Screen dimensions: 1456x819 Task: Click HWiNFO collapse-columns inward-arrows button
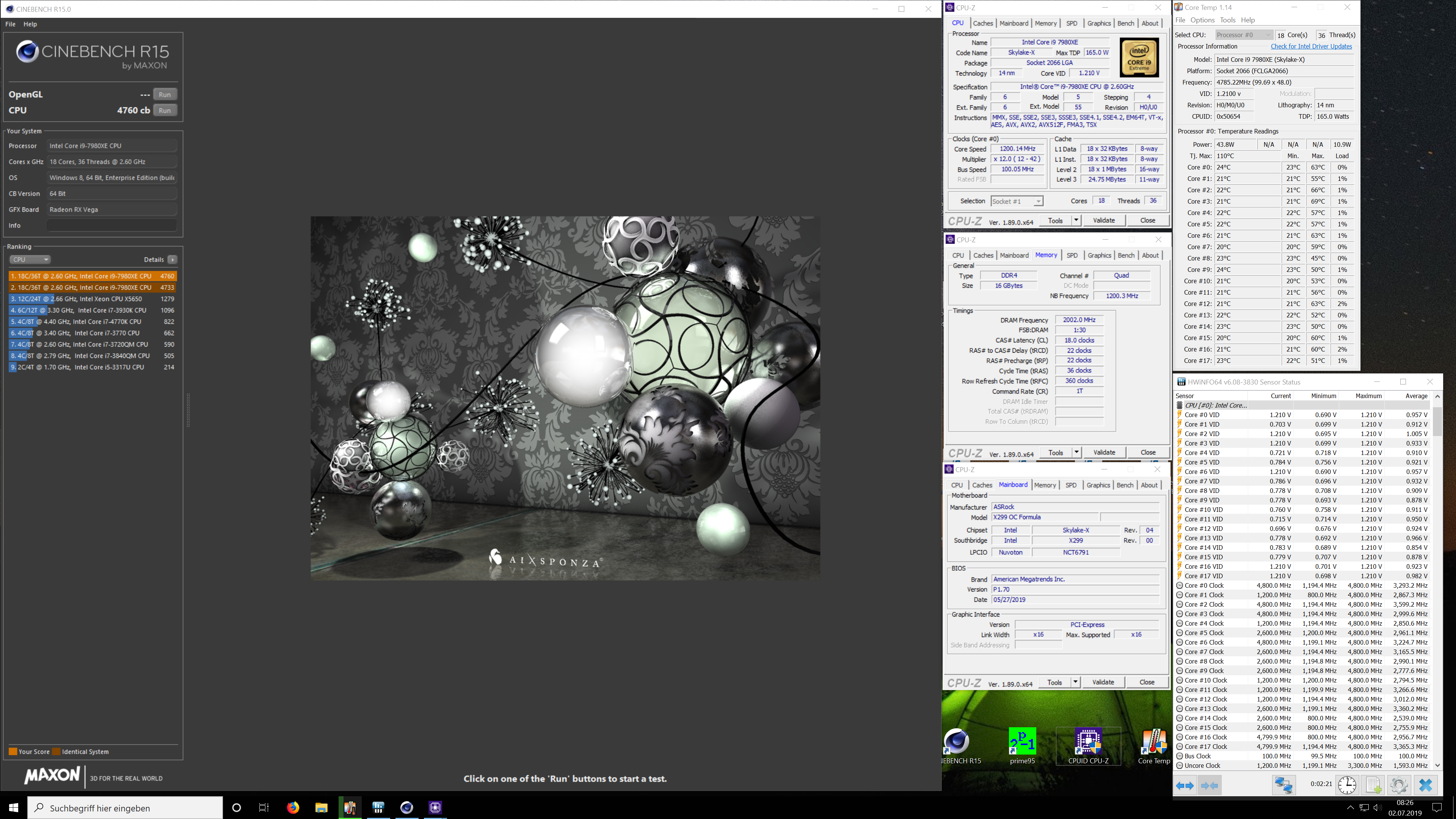1210,785
